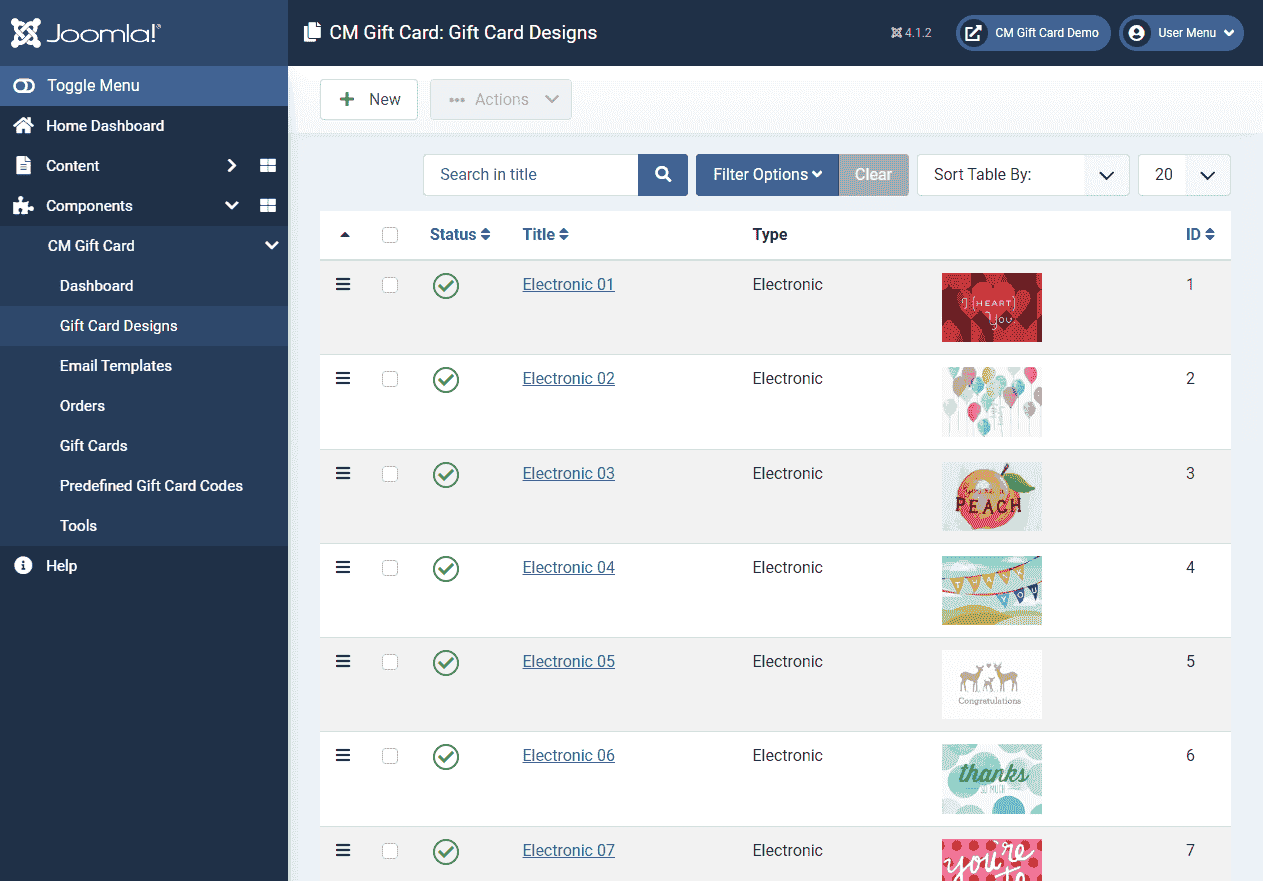This screenshot has height=881, width=1263.
Task: Open the User Menu dropdown
Action: pyautogui.click(x=1181, y=33)
